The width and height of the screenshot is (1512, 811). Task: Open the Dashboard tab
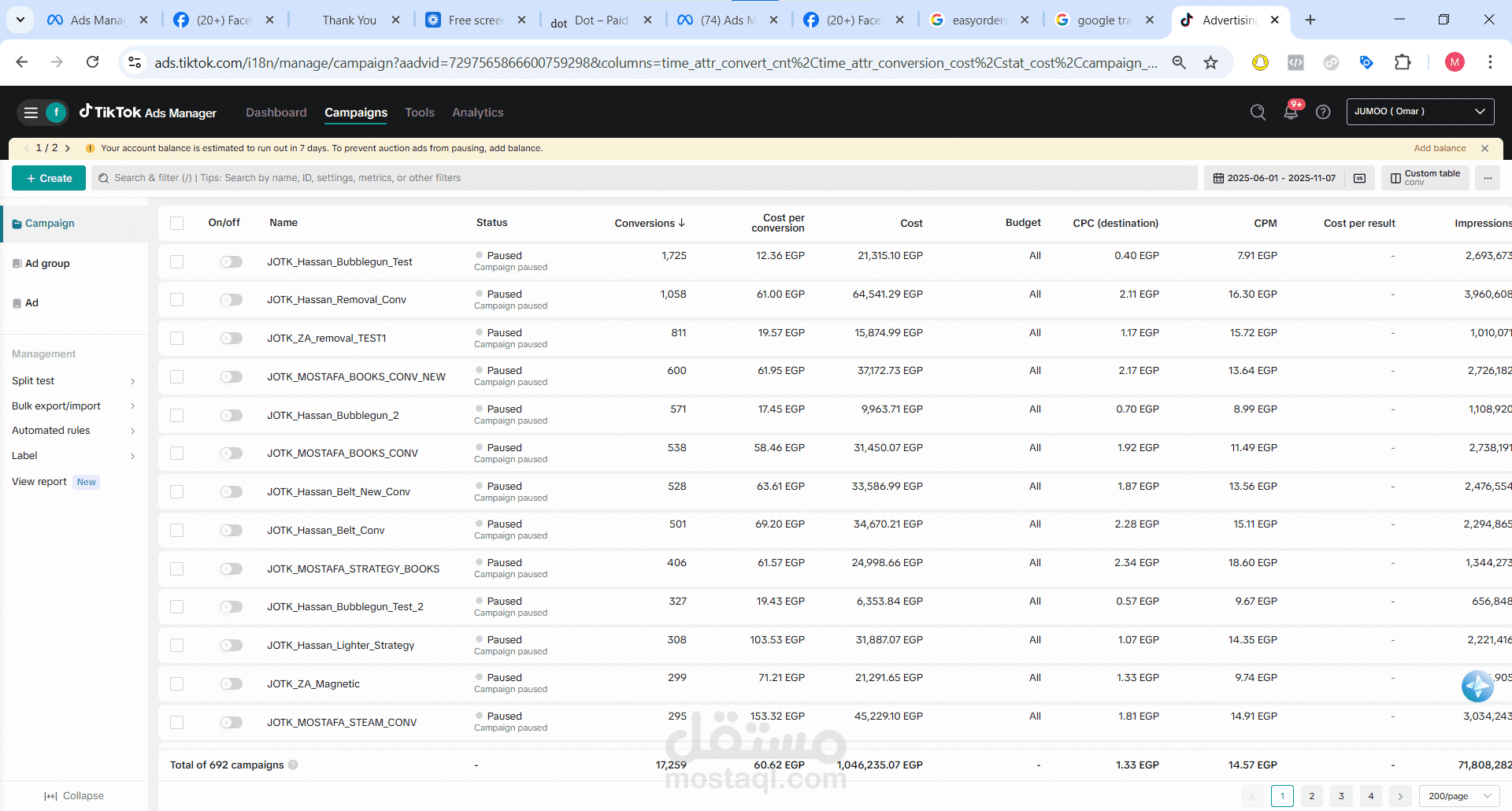(x=276, y=113)
